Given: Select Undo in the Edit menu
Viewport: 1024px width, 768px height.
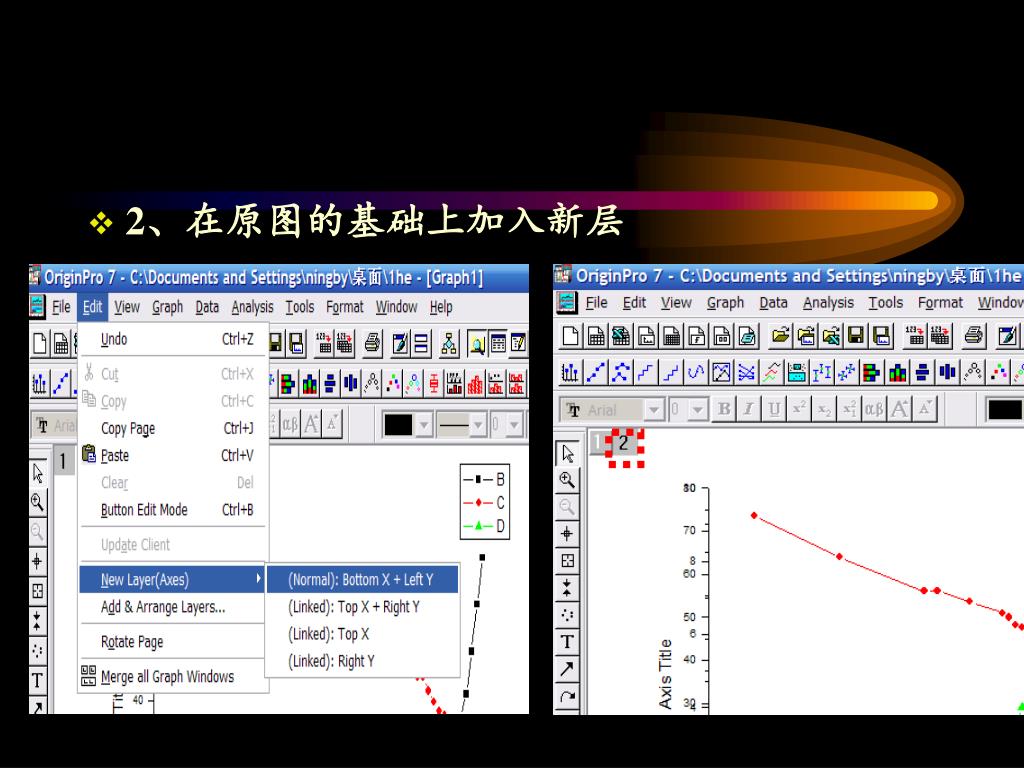Looking at the screenshot, I should 172,339.
